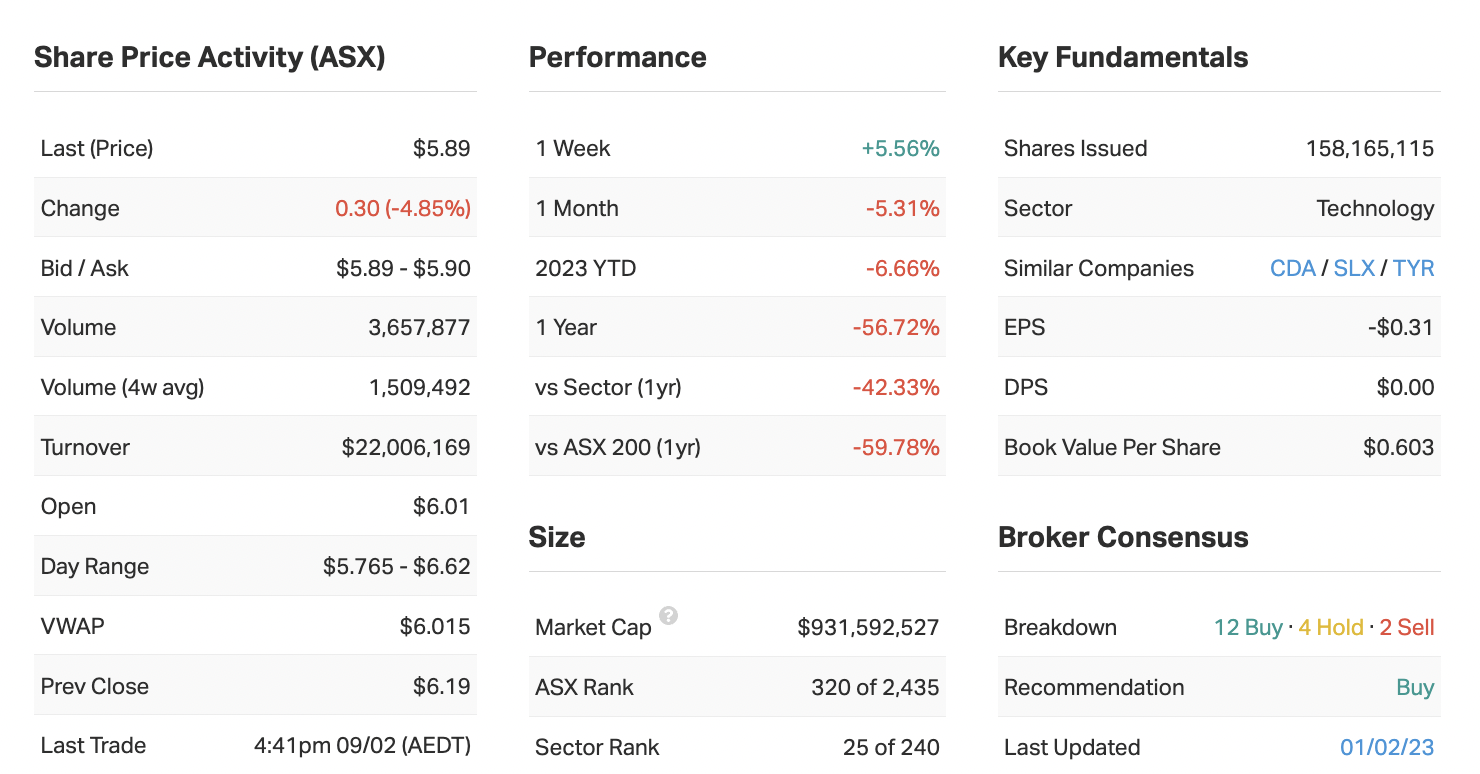Click the 4 Hold broker breakdown

(x=1330, y=628)
